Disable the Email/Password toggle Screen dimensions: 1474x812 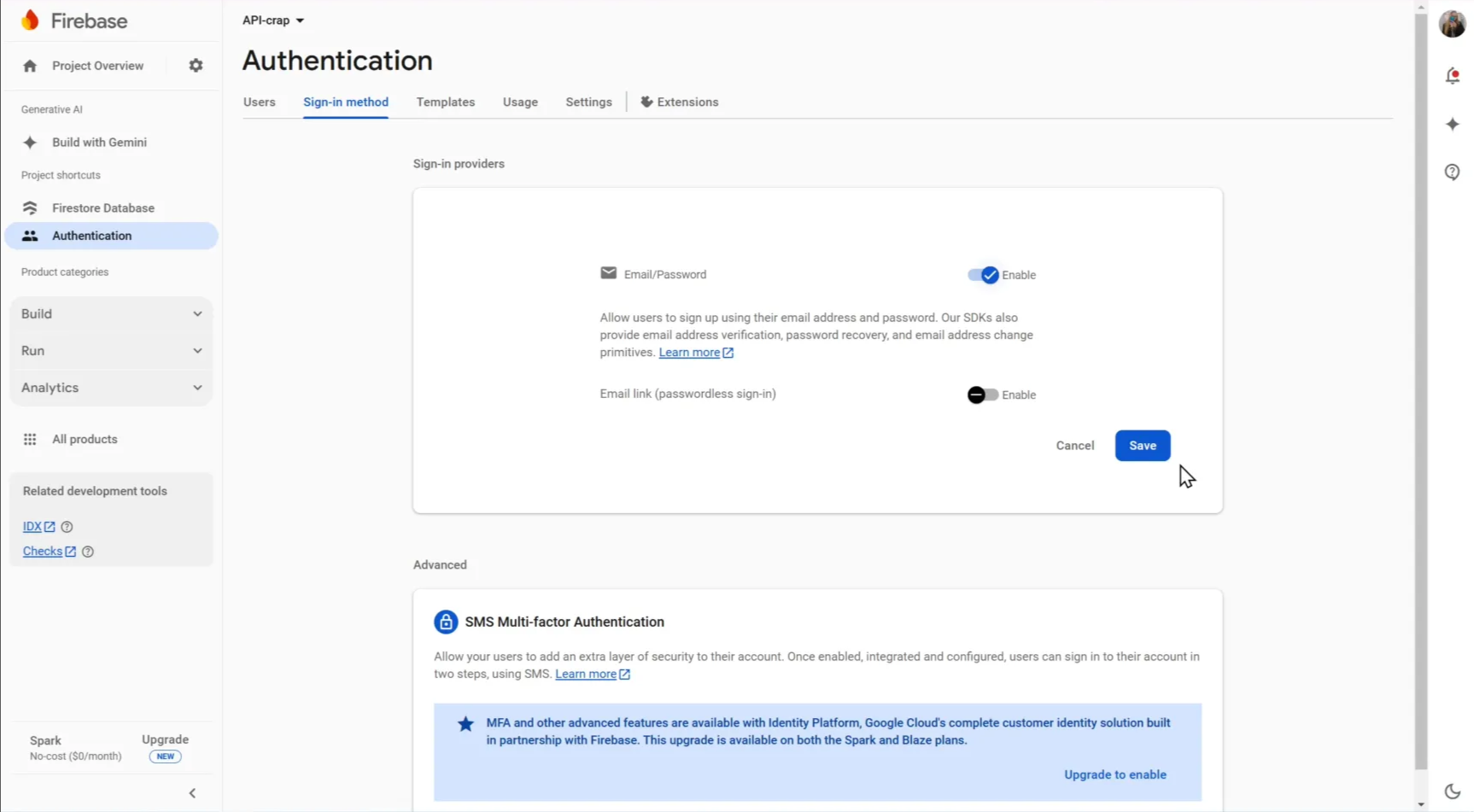tap(983, 275)
